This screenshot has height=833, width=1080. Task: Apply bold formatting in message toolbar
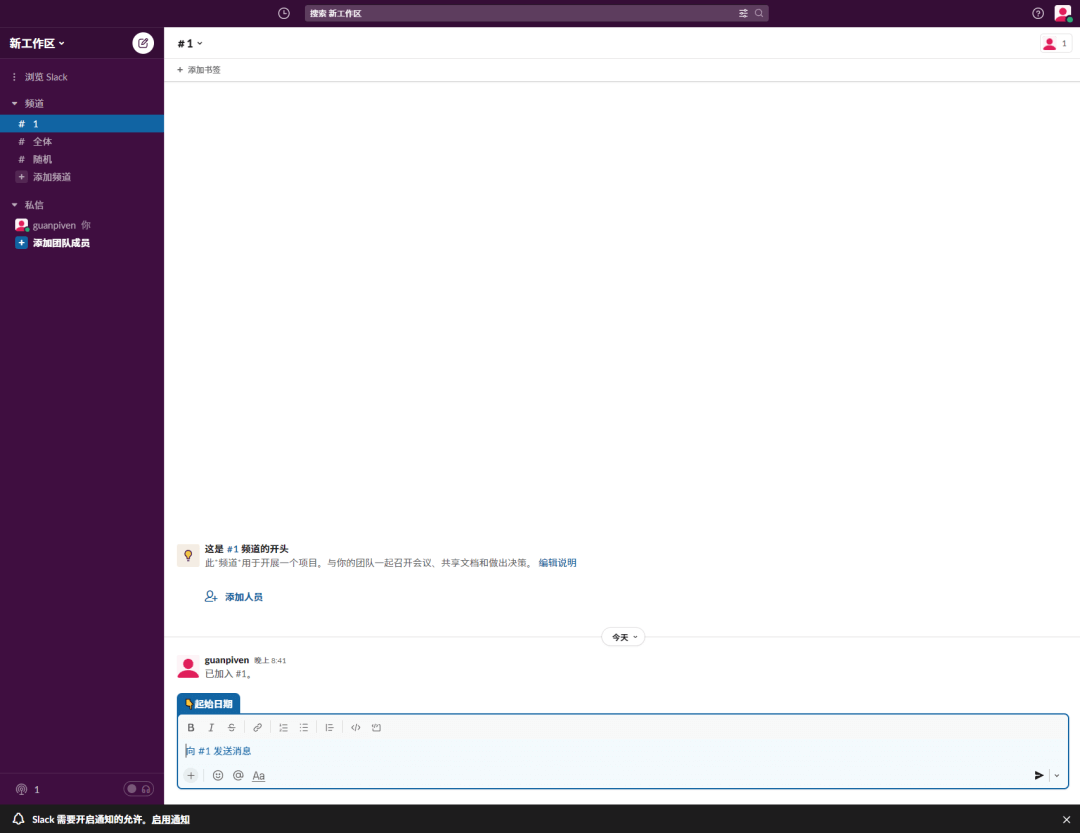[191, 728]
